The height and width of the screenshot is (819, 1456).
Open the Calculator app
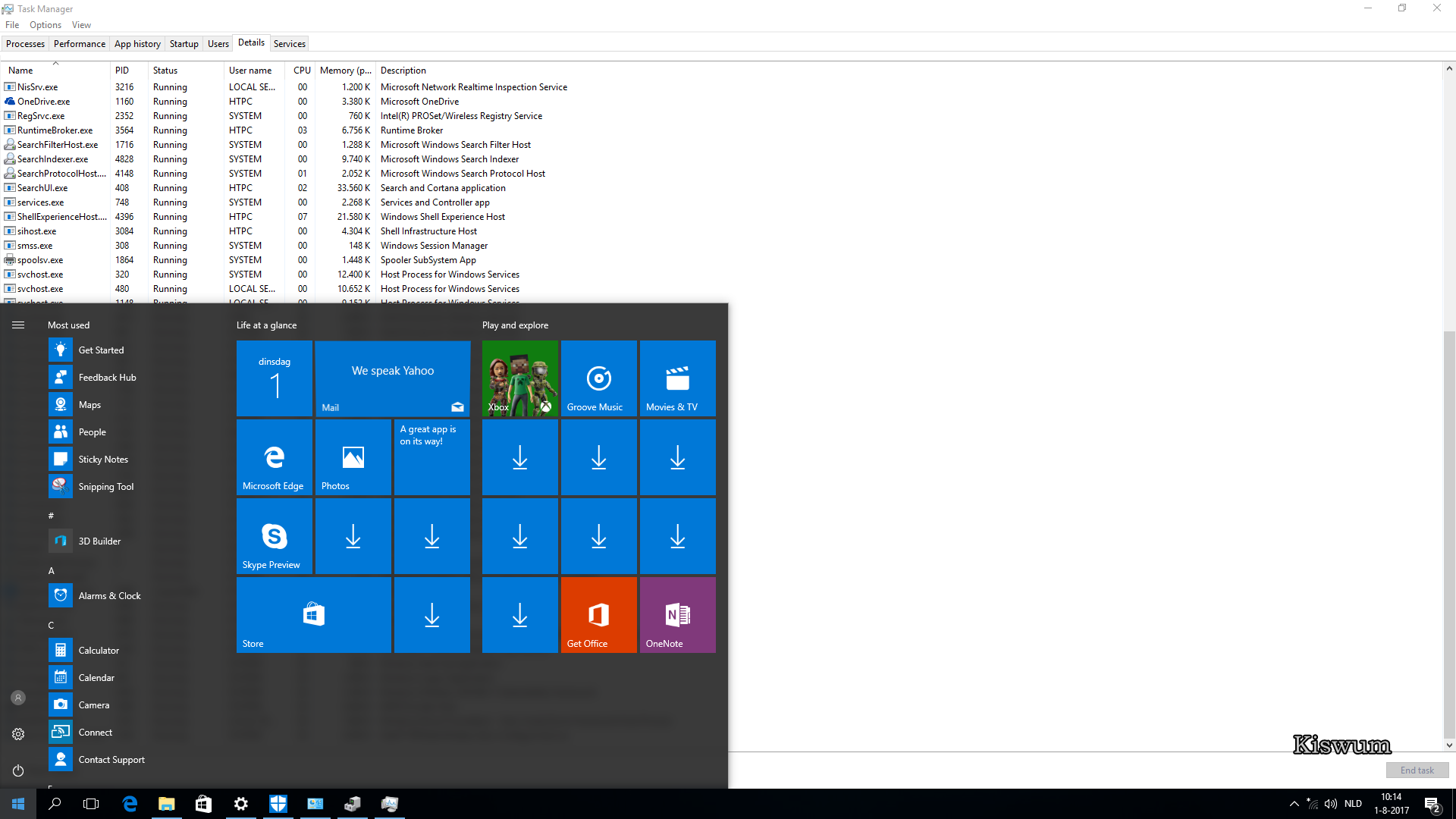pyautogui.click(x=61, y=650)
